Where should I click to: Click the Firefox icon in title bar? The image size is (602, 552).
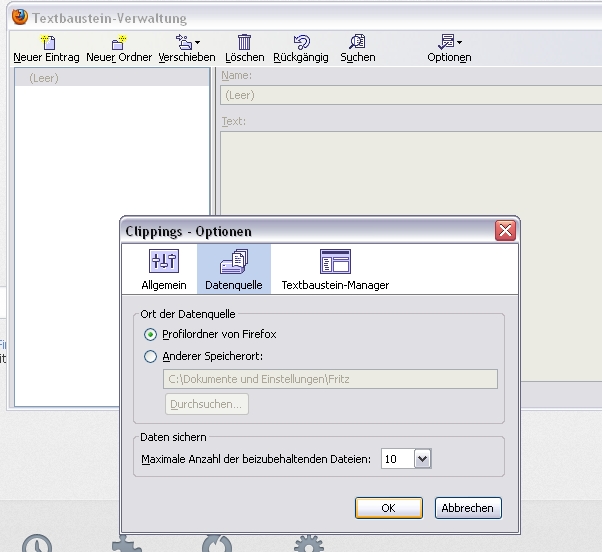click(19, 17)
